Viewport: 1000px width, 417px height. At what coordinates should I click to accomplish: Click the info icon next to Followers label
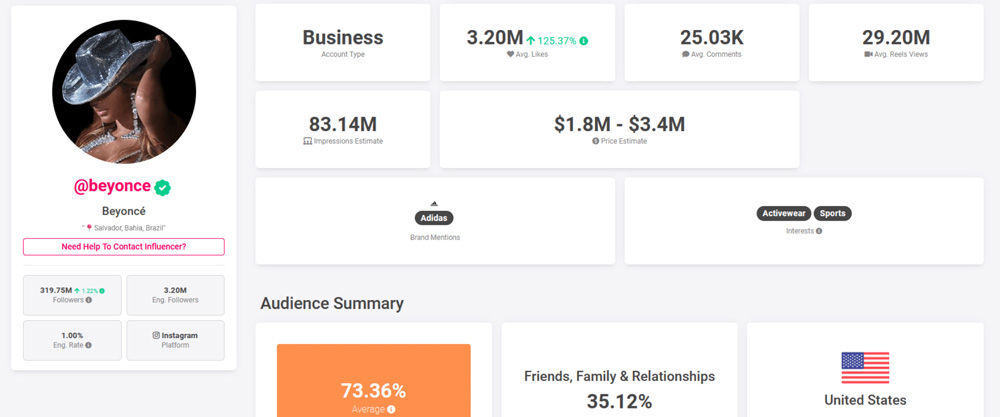pyautogui.click(x=89, y=300)
